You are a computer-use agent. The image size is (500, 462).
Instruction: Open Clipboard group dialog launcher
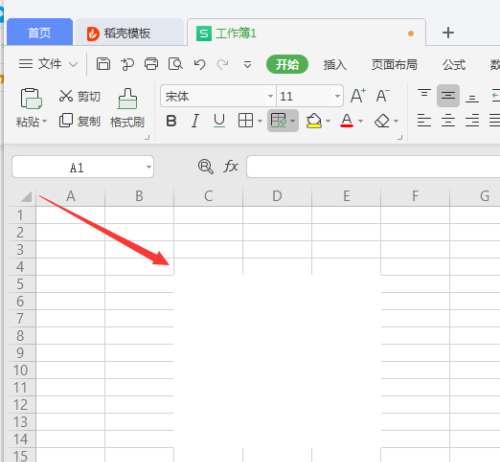[x=147, y=138]
